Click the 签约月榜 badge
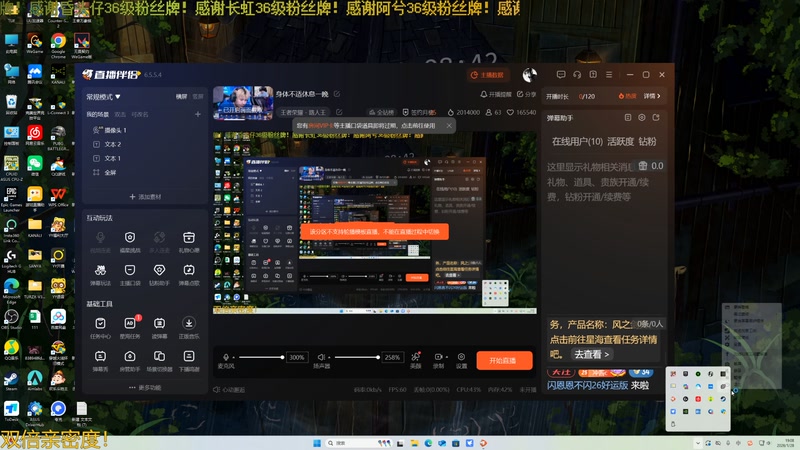Viewport: 800px width, 450px height. [419, 112]
